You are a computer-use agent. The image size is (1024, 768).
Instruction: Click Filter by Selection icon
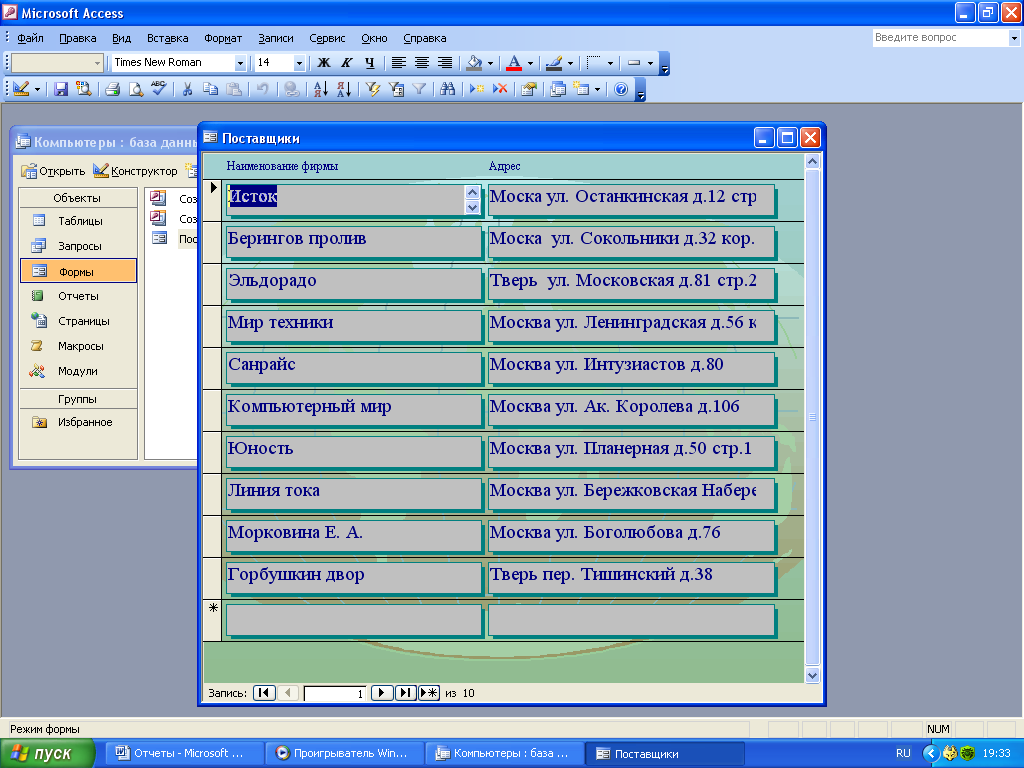(x=373, y=89)
